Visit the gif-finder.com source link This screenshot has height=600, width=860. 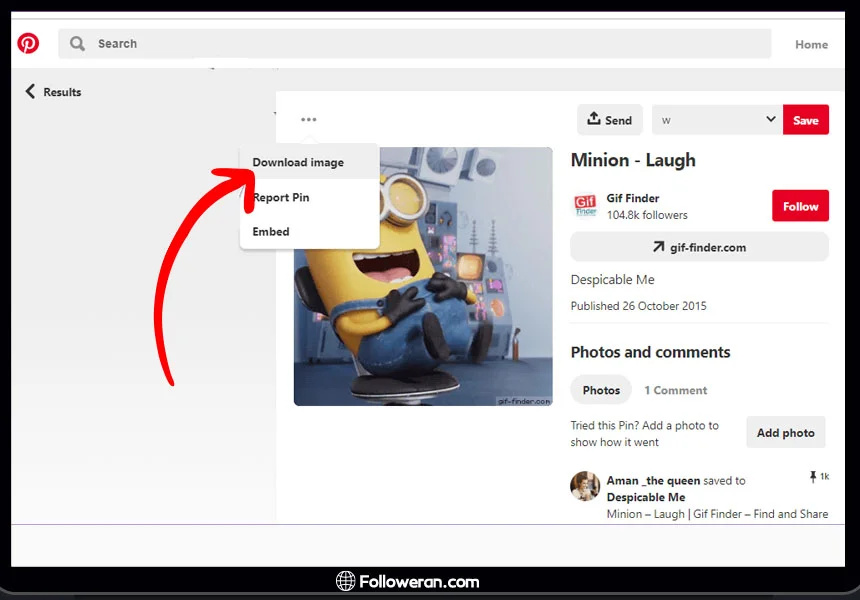point(699,247)
